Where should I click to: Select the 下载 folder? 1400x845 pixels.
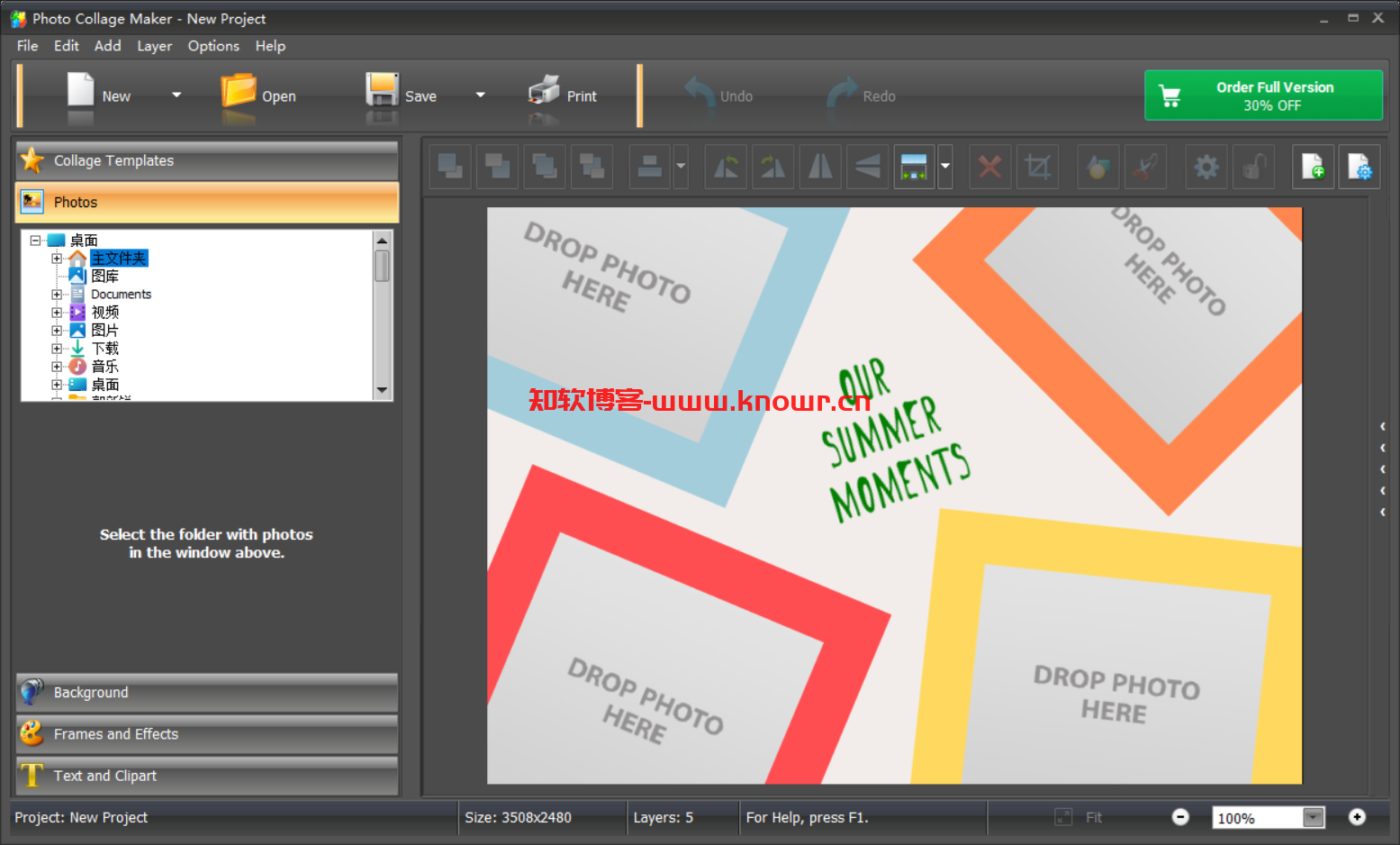[104, 349]
